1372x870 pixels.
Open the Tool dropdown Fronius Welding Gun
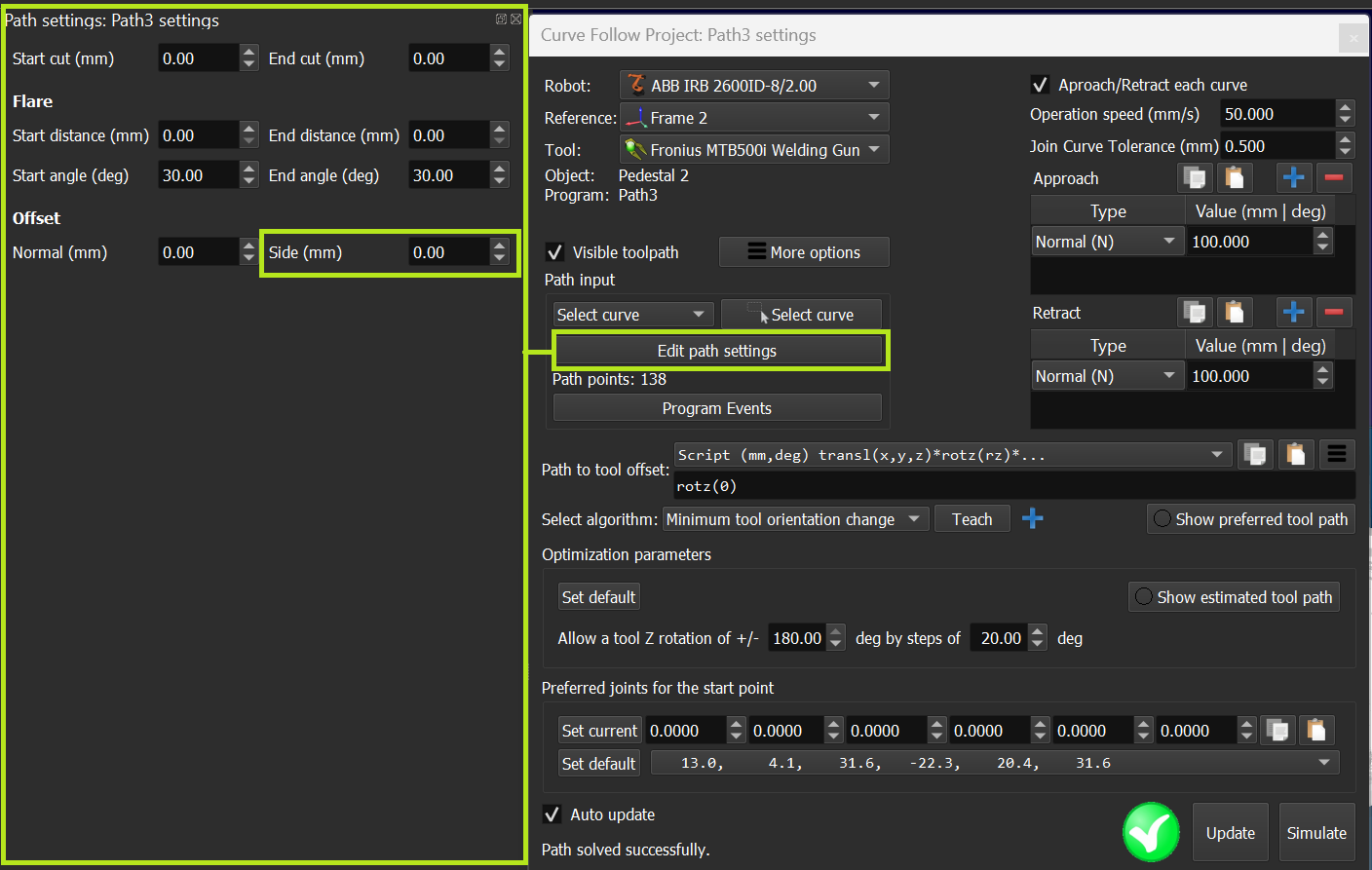[754, 150]
